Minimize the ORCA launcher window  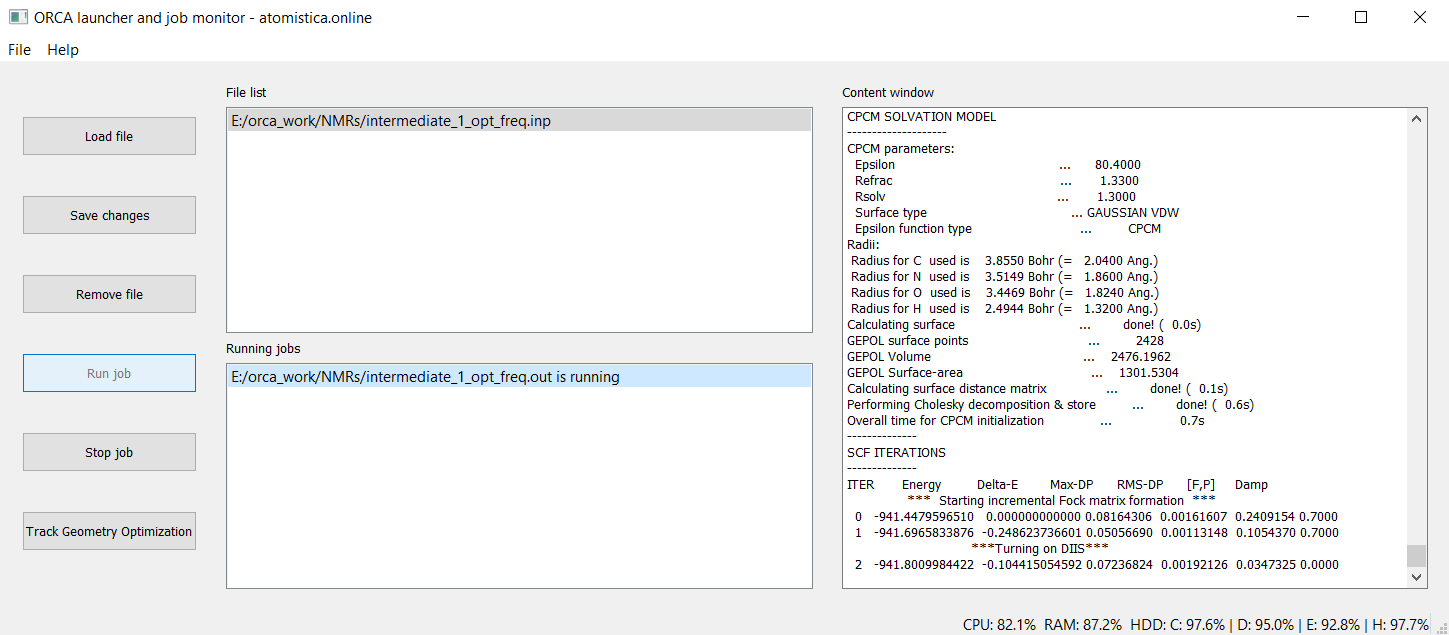[x=1303, y=17]
